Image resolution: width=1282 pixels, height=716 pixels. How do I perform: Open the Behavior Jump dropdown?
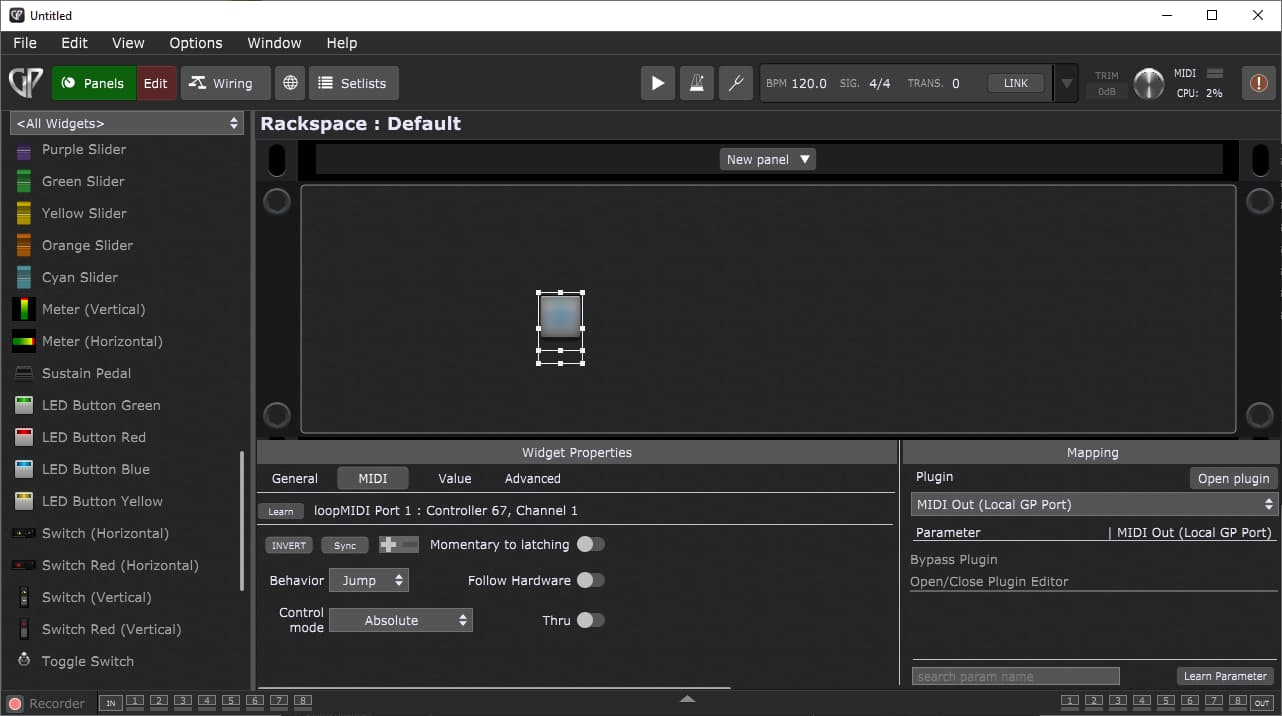point(369,580)
